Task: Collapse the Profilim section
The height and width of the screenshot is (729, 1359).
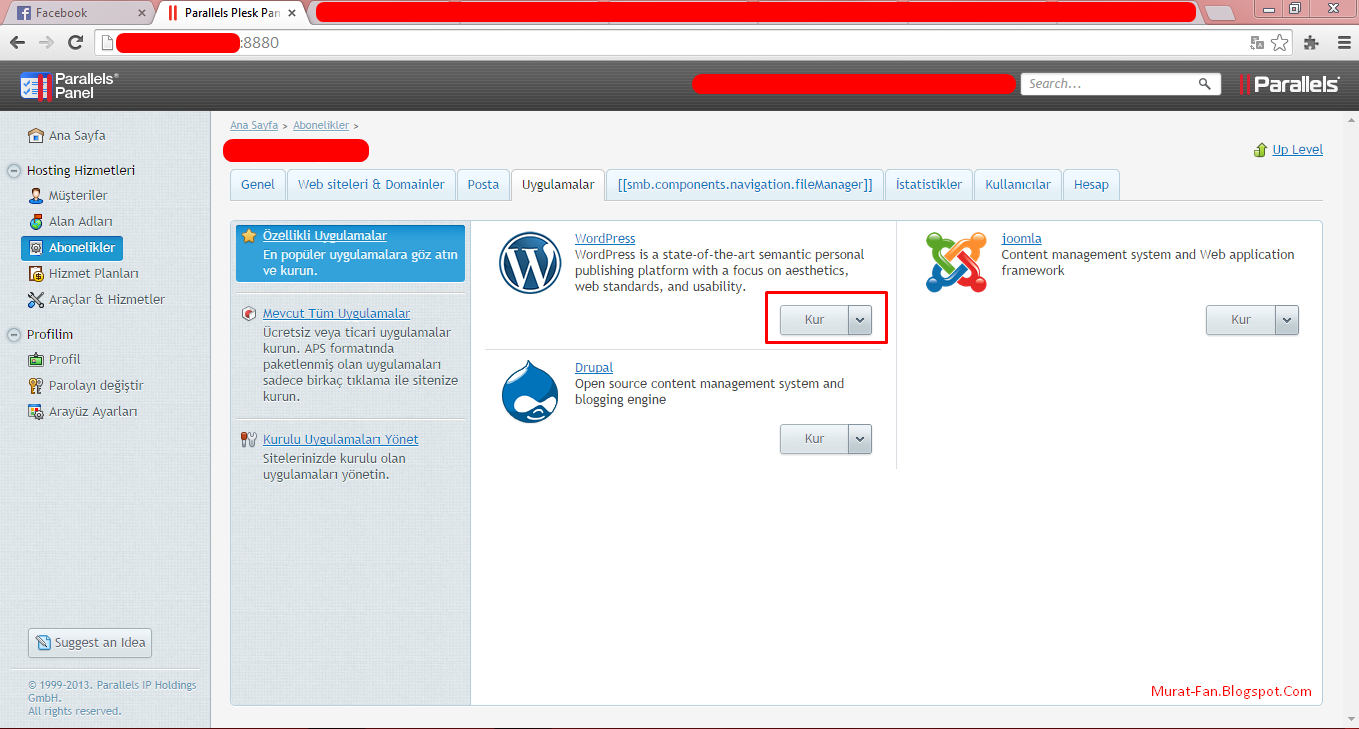Action: [x=14, y=334]
